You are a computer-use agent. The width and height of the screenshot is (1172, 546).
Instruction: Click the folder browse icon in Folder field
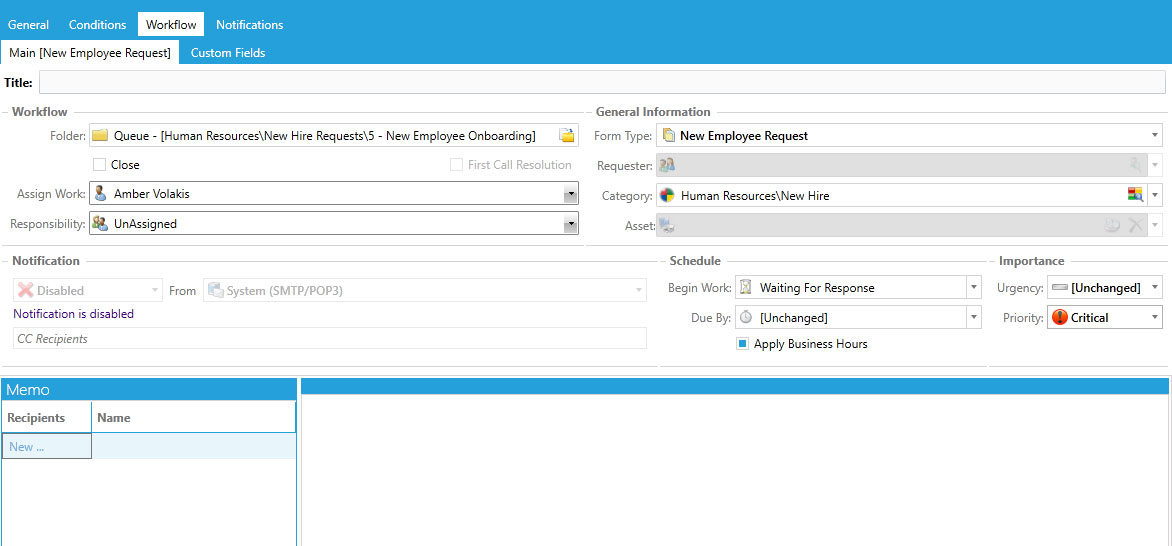coord(567,136)
